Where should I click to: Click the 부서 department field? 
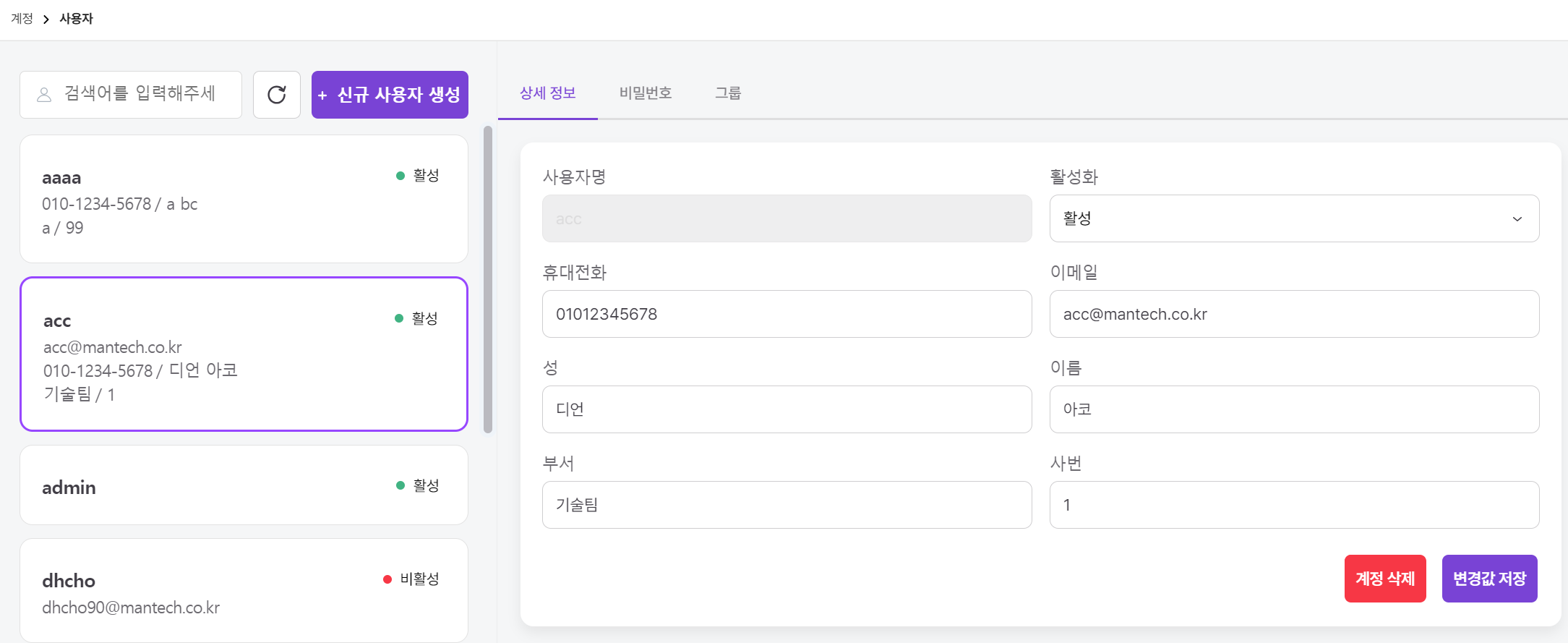point(787,505)
